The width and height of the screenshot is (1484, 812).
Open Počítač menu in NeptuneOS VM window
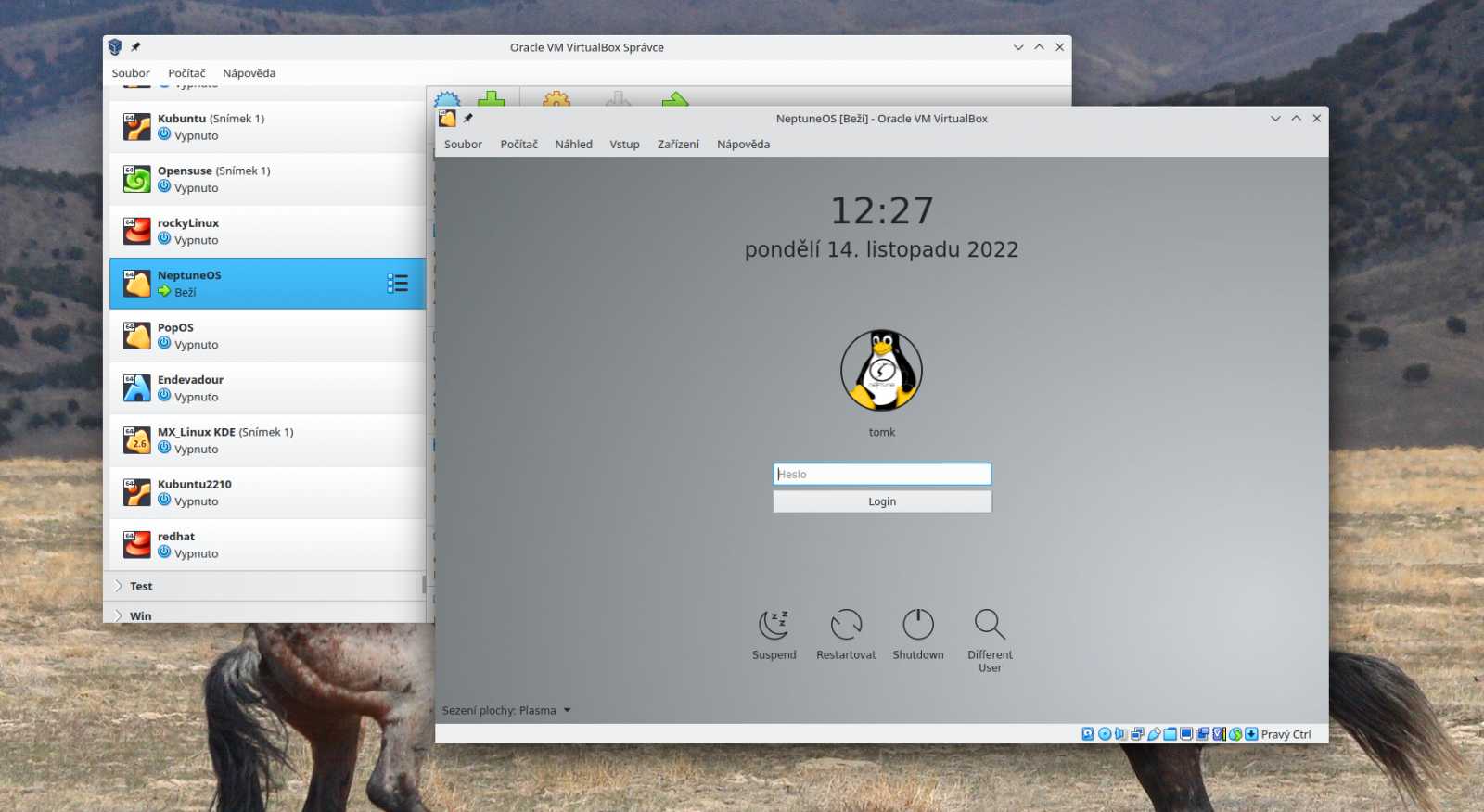518,145
